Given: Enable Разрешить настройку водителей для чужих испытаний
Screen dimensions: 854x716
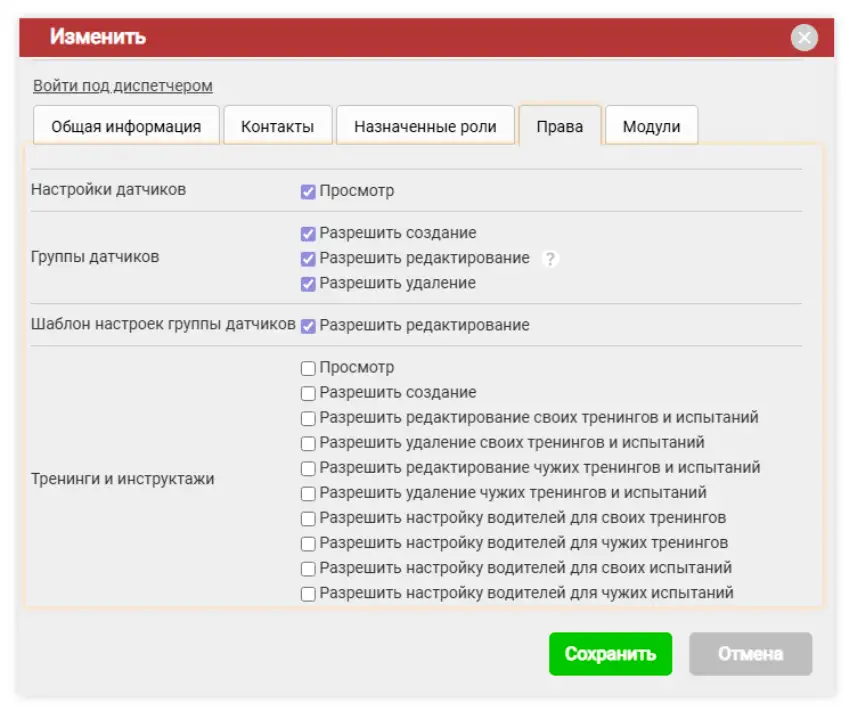Looking at the screenshot, I should tap(308, 592).
